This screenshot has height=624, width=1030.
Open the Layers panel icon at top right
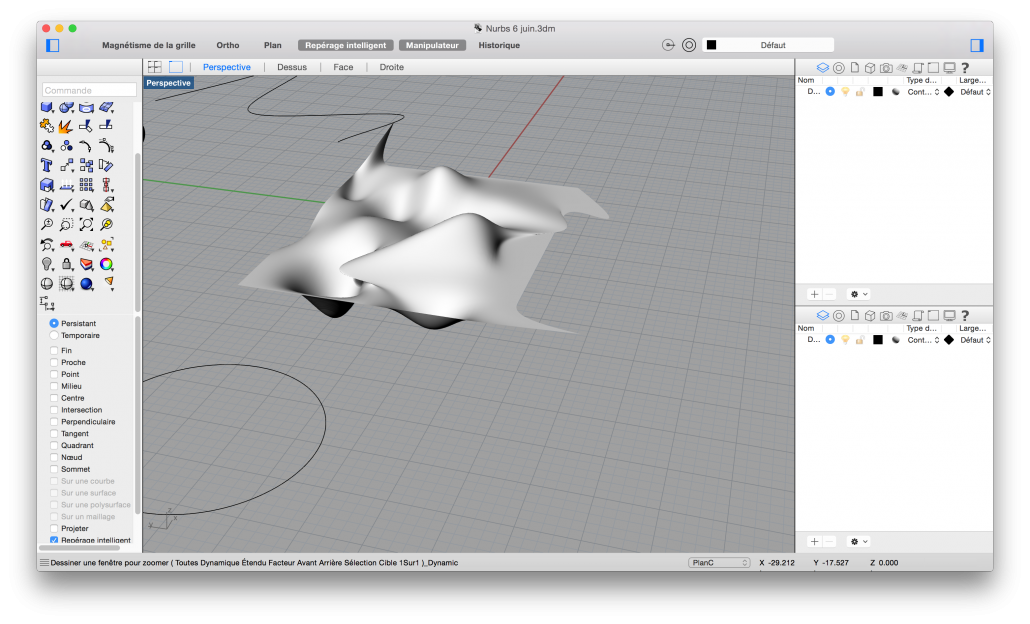click(x=822, y=67)
